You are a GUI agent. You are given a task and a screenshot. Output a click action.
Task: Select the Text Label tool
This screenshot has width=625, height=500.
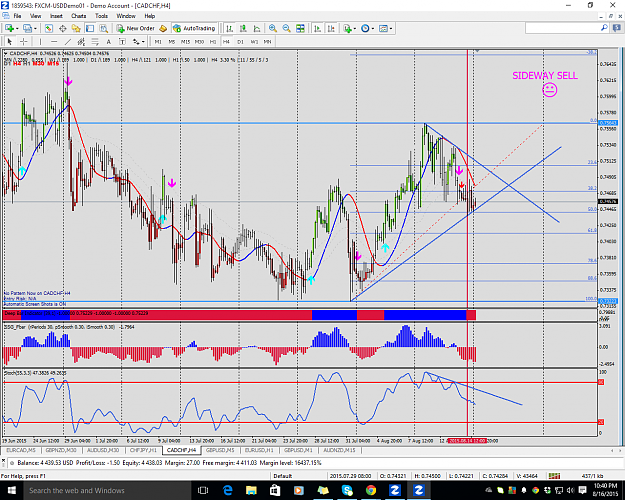pyautogui.click(x=122, y=41)
